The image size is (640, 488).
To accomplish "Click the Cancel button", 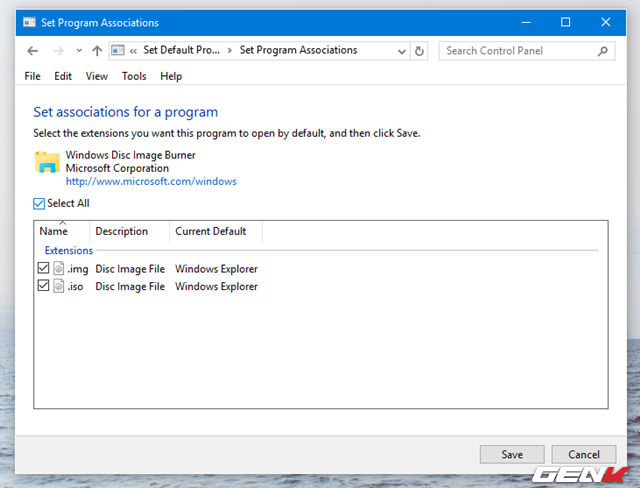I will tap(584, 454).
